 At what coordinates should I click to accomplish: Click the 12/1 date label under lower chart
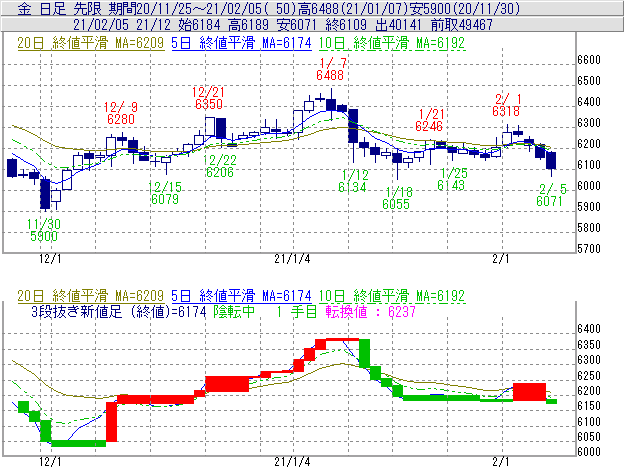[50, 462]
